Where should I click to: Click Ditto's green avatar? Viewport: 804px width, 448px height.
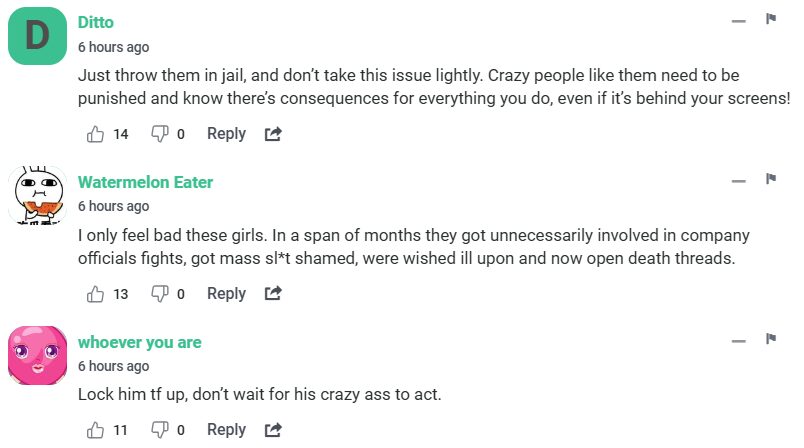coord(37,36)
